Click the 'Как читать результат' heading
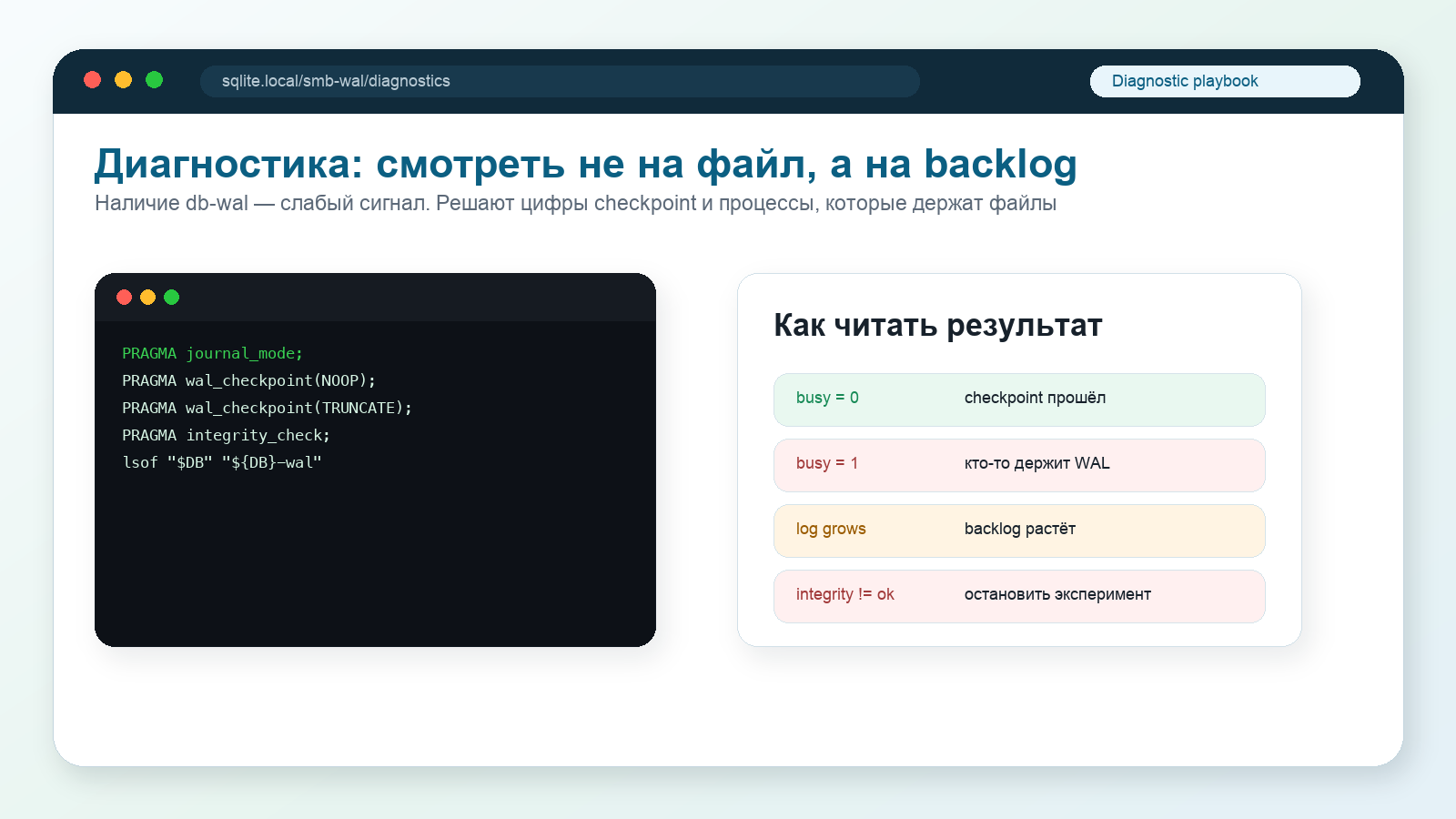Viewport: 1456px width, 819px height. point(937,325)
